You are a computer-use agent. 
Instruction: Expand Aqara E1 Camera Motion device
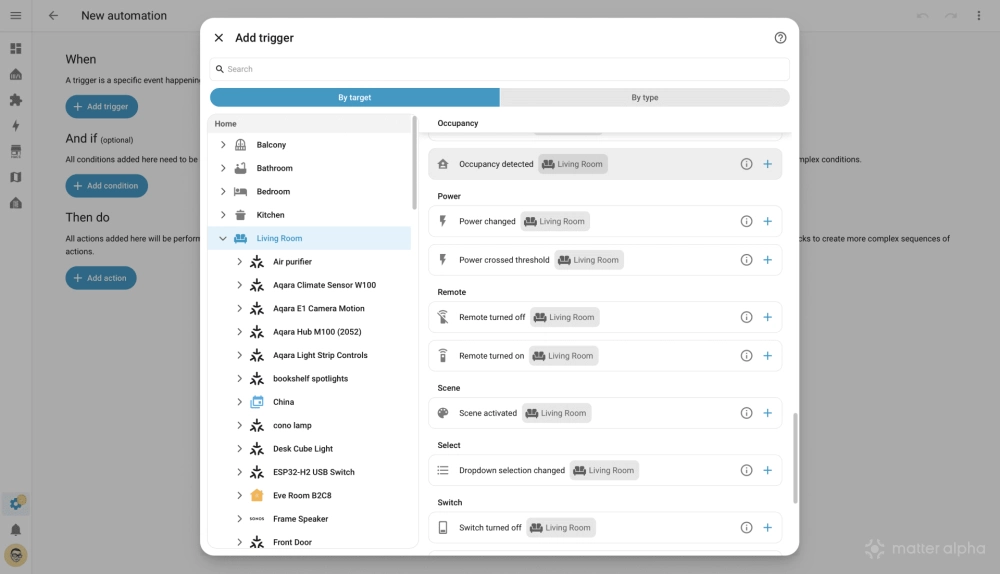coord(239,309)
